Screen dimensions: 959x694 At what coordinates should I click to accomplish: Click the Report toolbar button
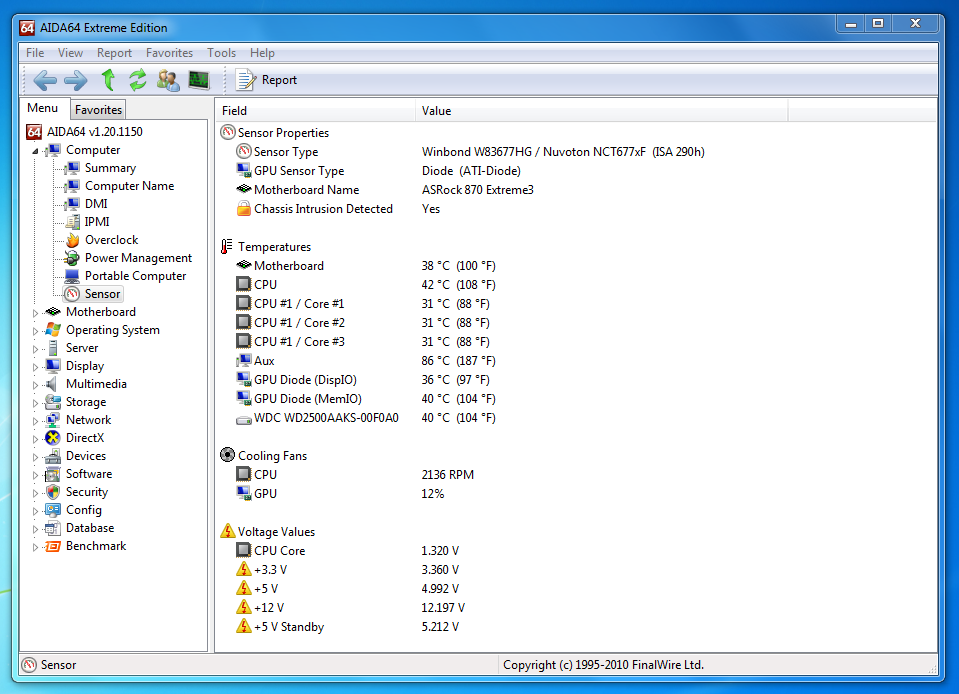pyautogui.click(x=266, y=80)
